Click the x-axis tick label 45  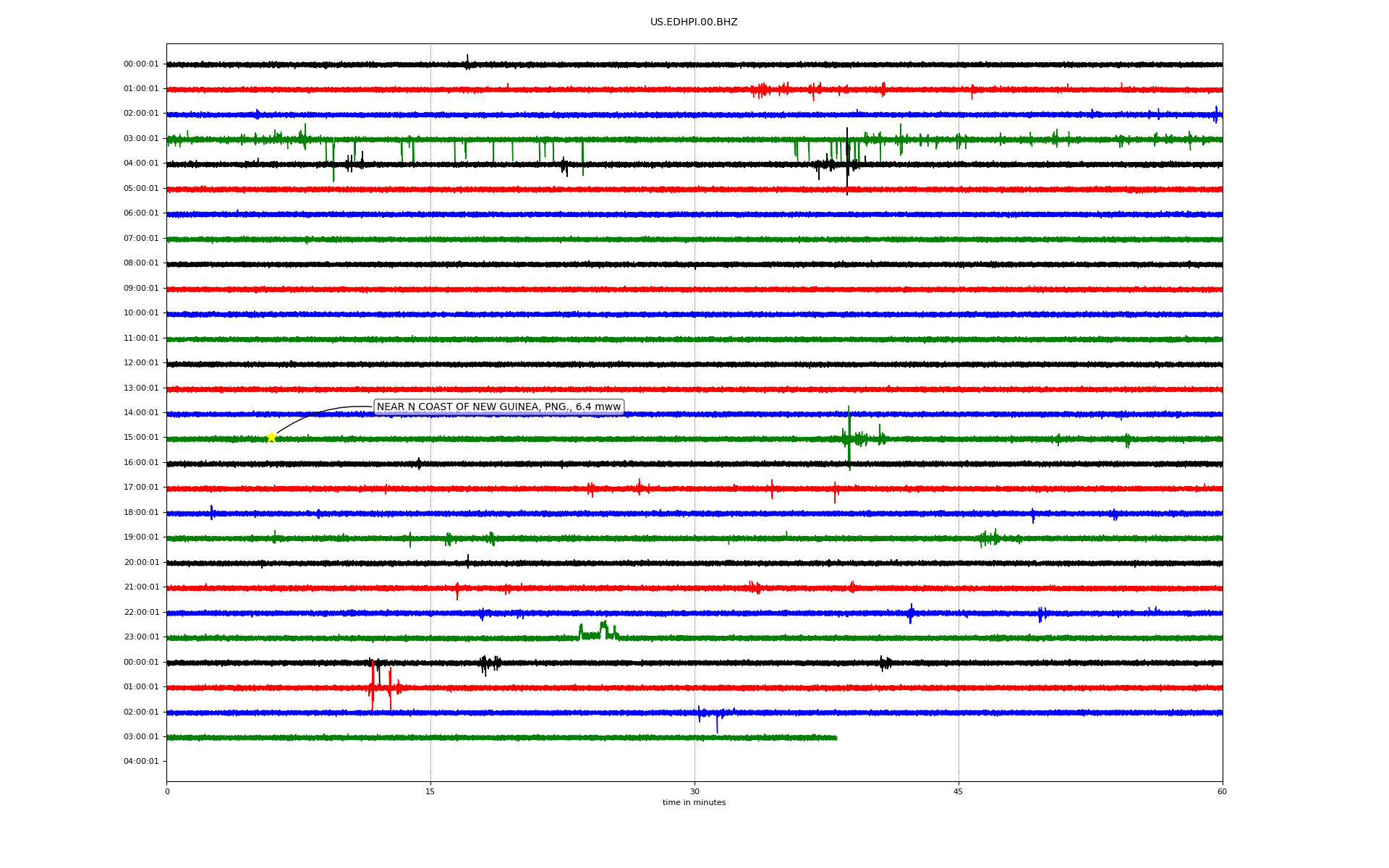(x=959, y=792)
